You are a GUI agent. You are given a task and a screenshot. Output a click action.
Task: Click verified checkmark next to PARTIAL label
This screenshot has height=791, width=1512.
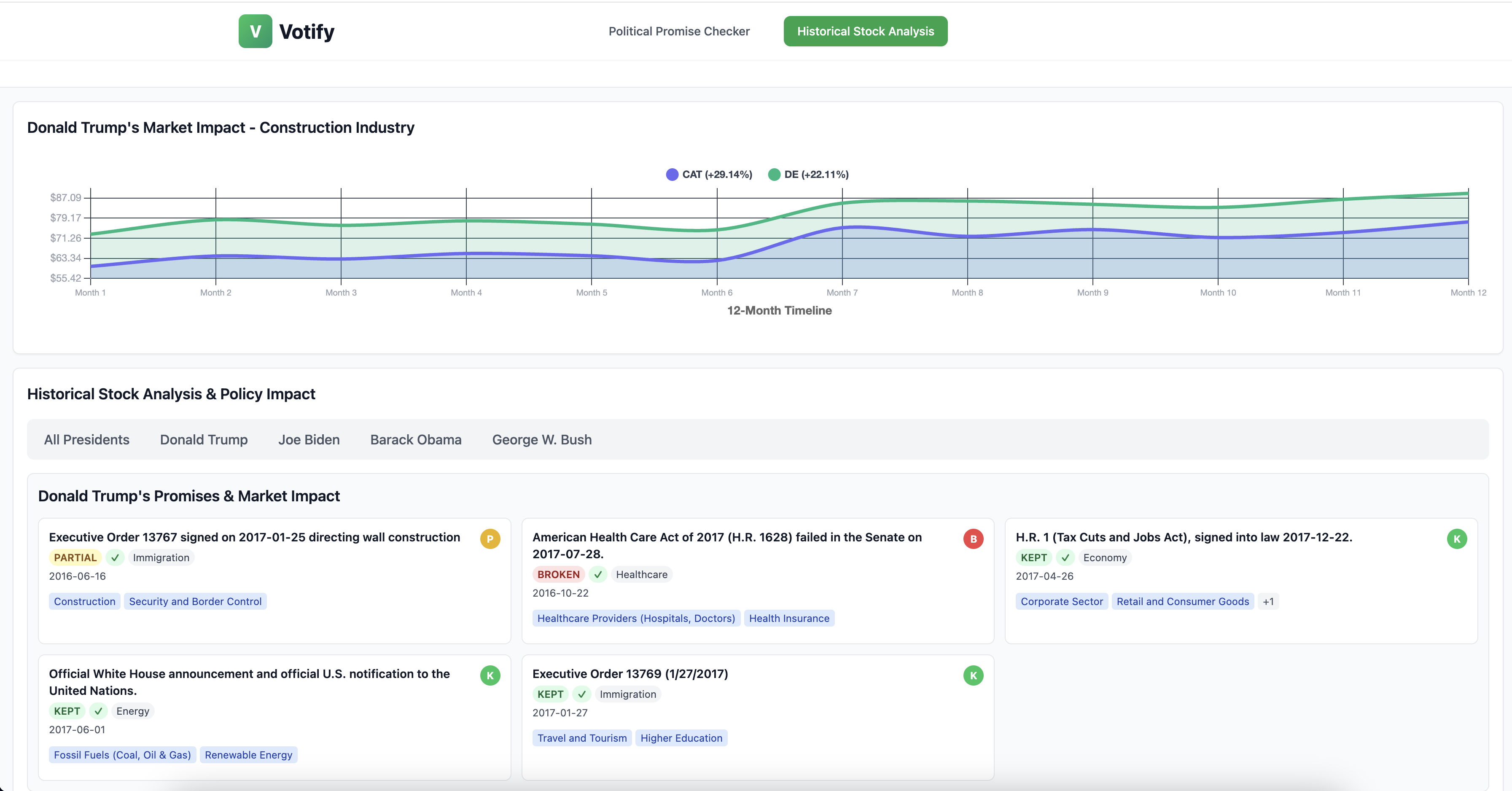115,557
